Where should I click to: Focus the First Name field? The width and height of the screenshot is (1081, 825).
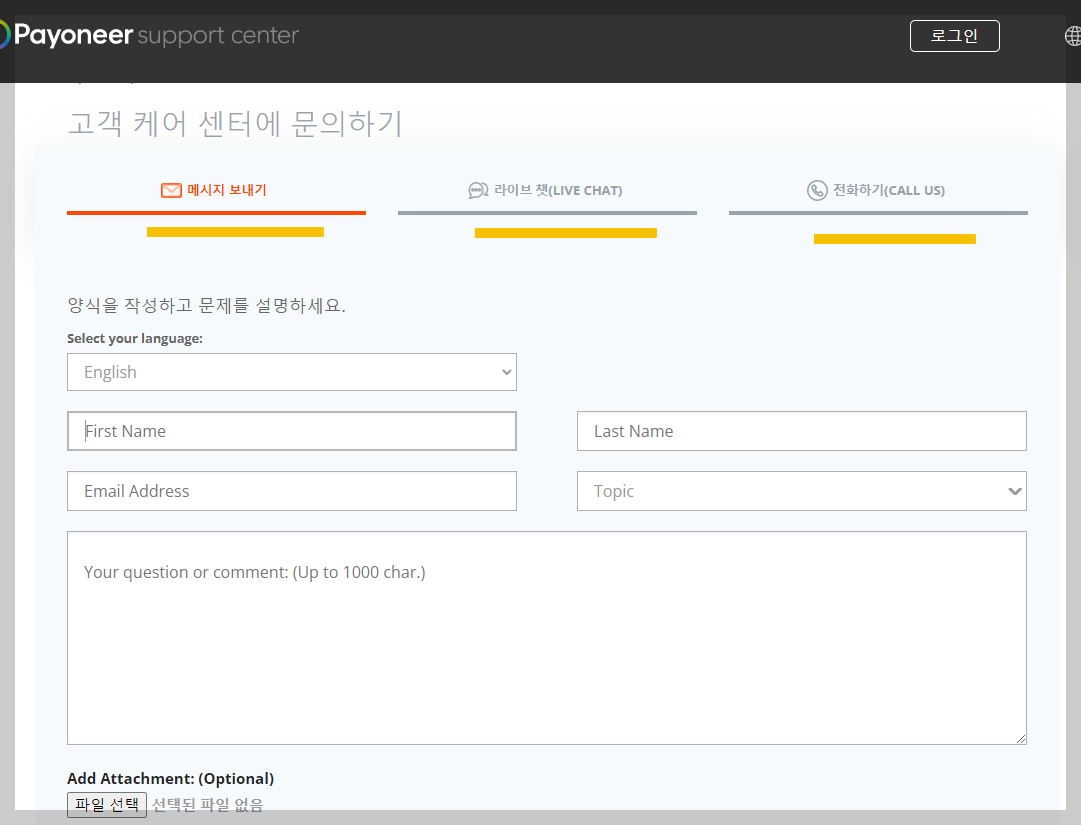point(292,431)
